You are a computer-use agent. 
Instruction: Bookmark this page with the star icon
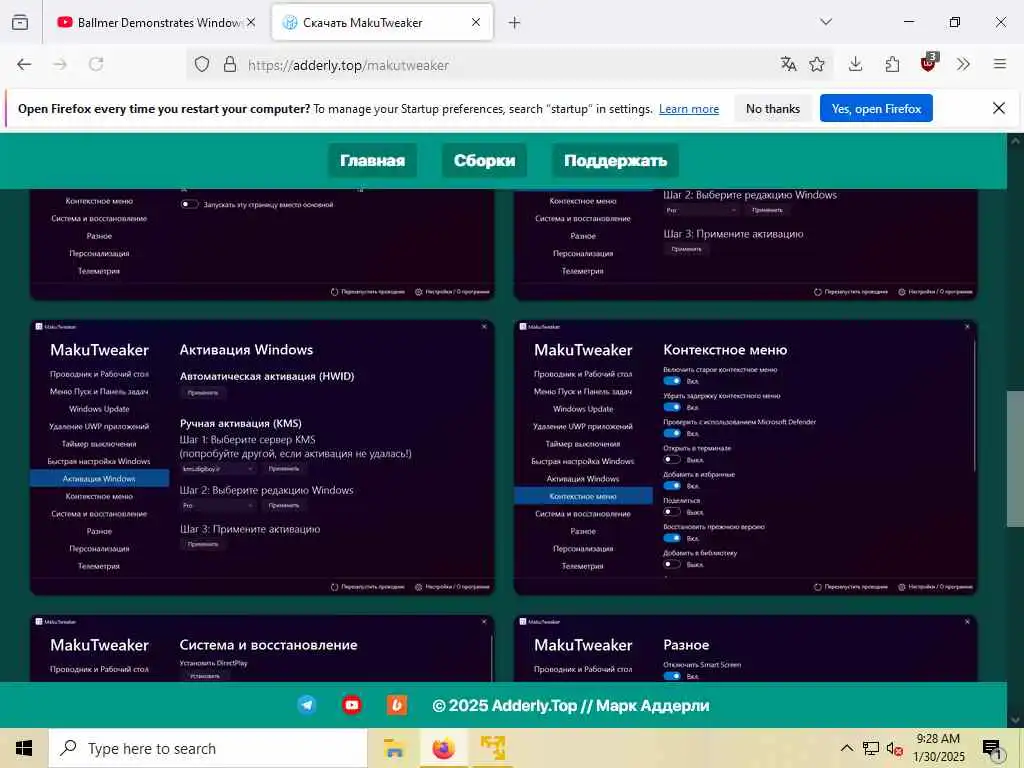pyautogui.click(x=817, y=64)
